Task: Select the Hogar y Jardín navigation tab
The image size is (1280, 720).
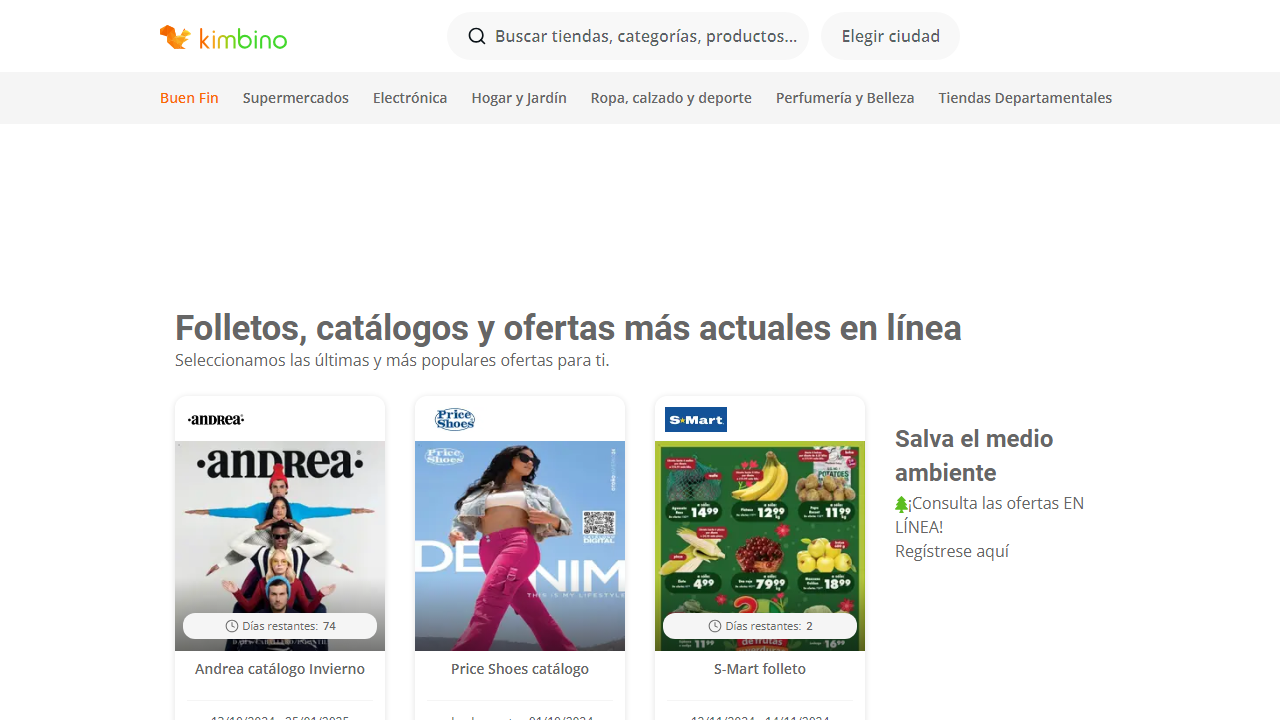Action: (518, 97)
